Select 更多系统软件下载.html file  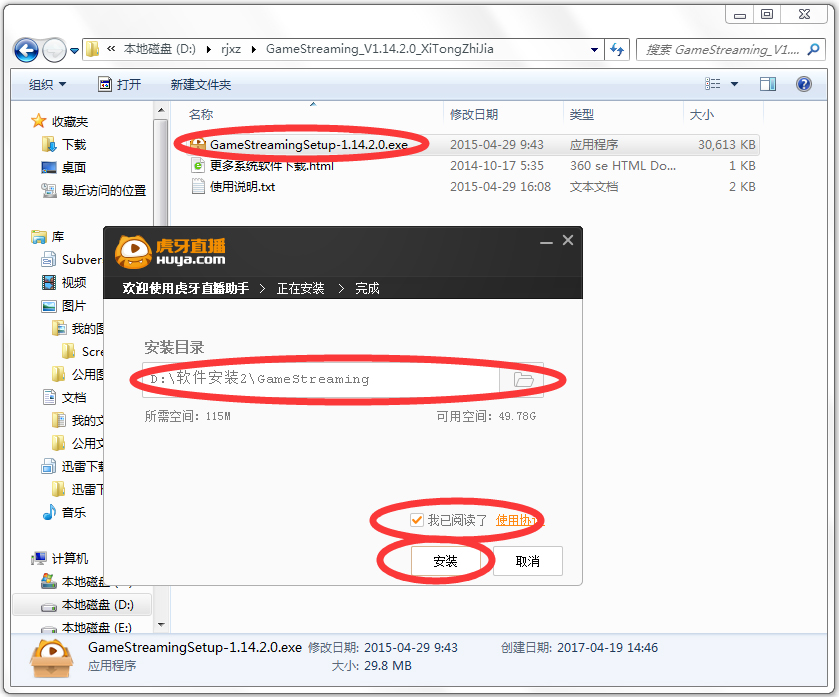tap(271, 166)
